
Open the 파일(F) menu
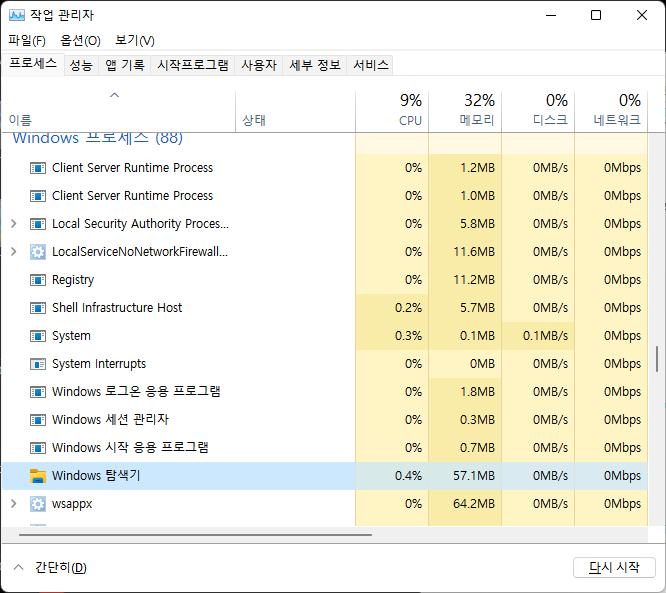point(27,41)
